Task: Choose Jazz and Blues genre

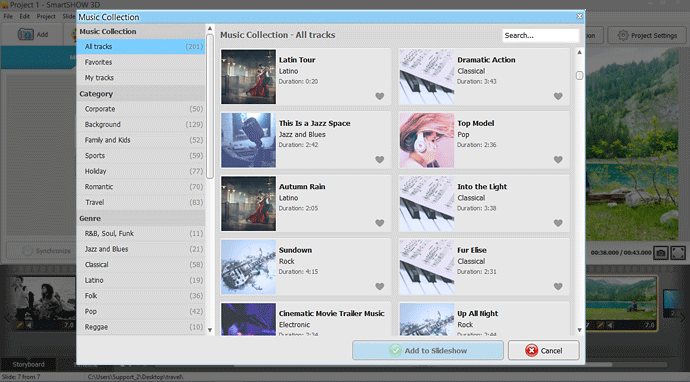Action: tap(141, 249)
